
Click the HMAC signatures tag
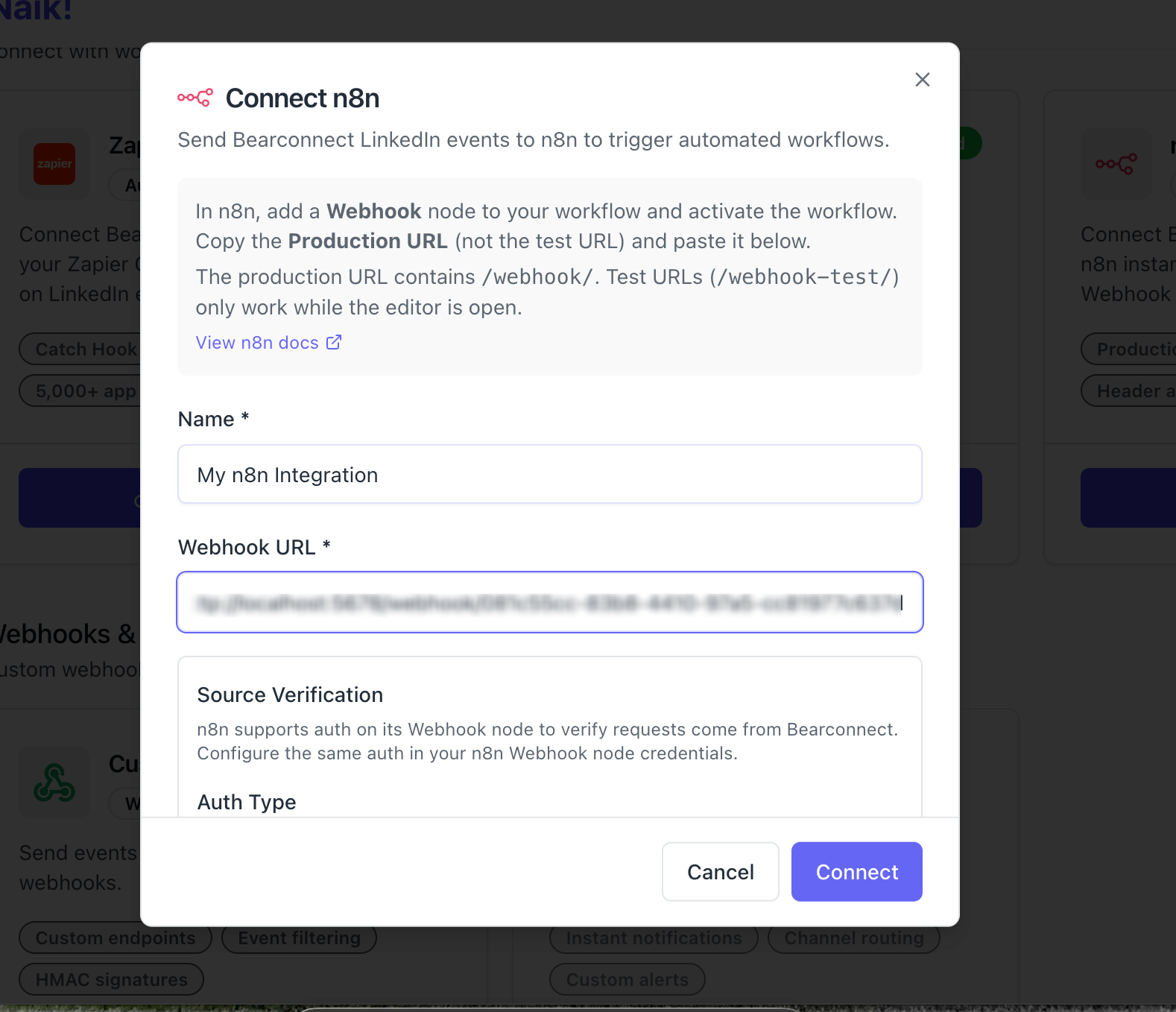(111, 980)
